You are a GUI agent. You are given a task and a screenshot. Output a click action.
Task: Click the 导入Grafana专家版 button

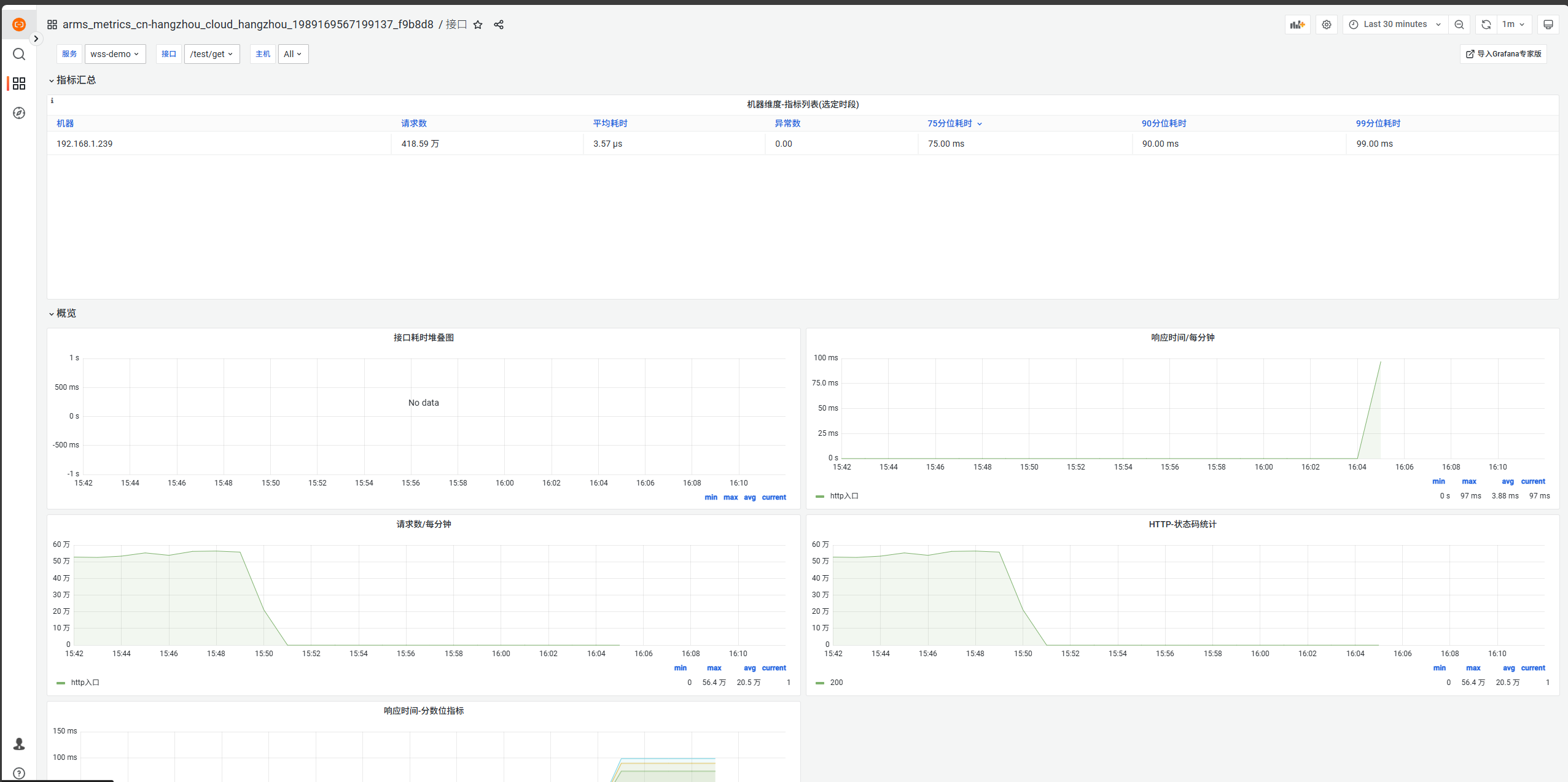pyautogui.click(x=1503, y=54)
